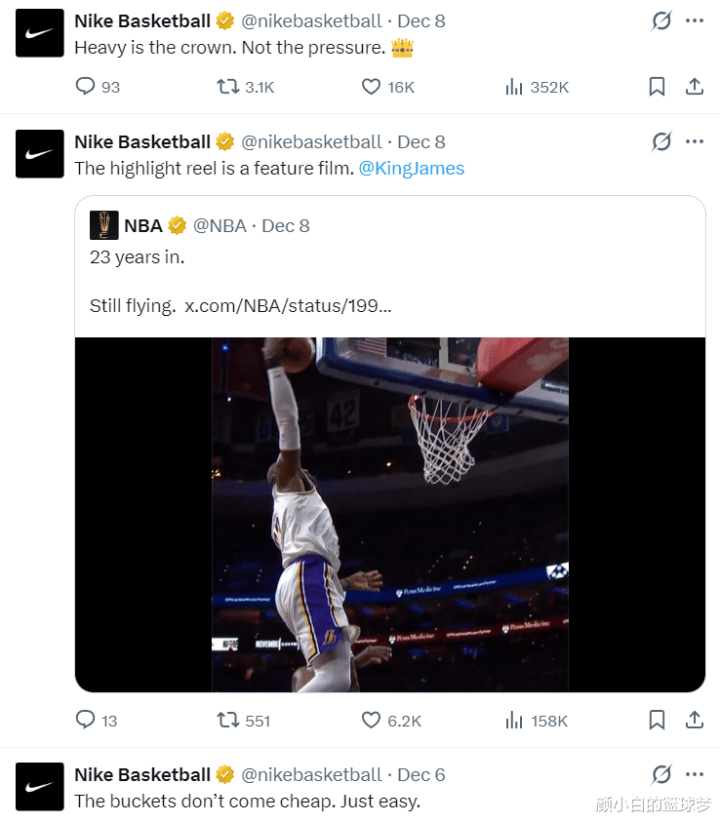Viewport: 720px width, 823px height.
Task: Bookmark the highlight reel tweet
Action: coord(657,720)
